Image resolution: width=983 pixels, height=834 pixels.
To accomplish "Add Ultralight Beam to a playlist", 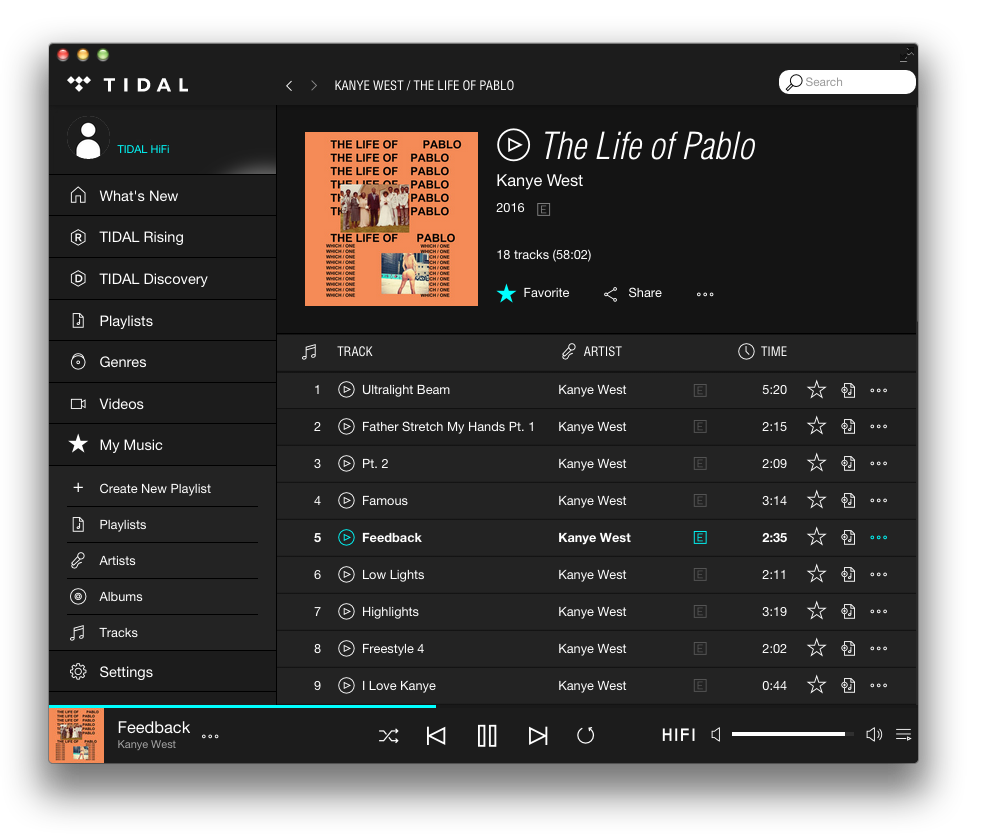I will point(848,390).
